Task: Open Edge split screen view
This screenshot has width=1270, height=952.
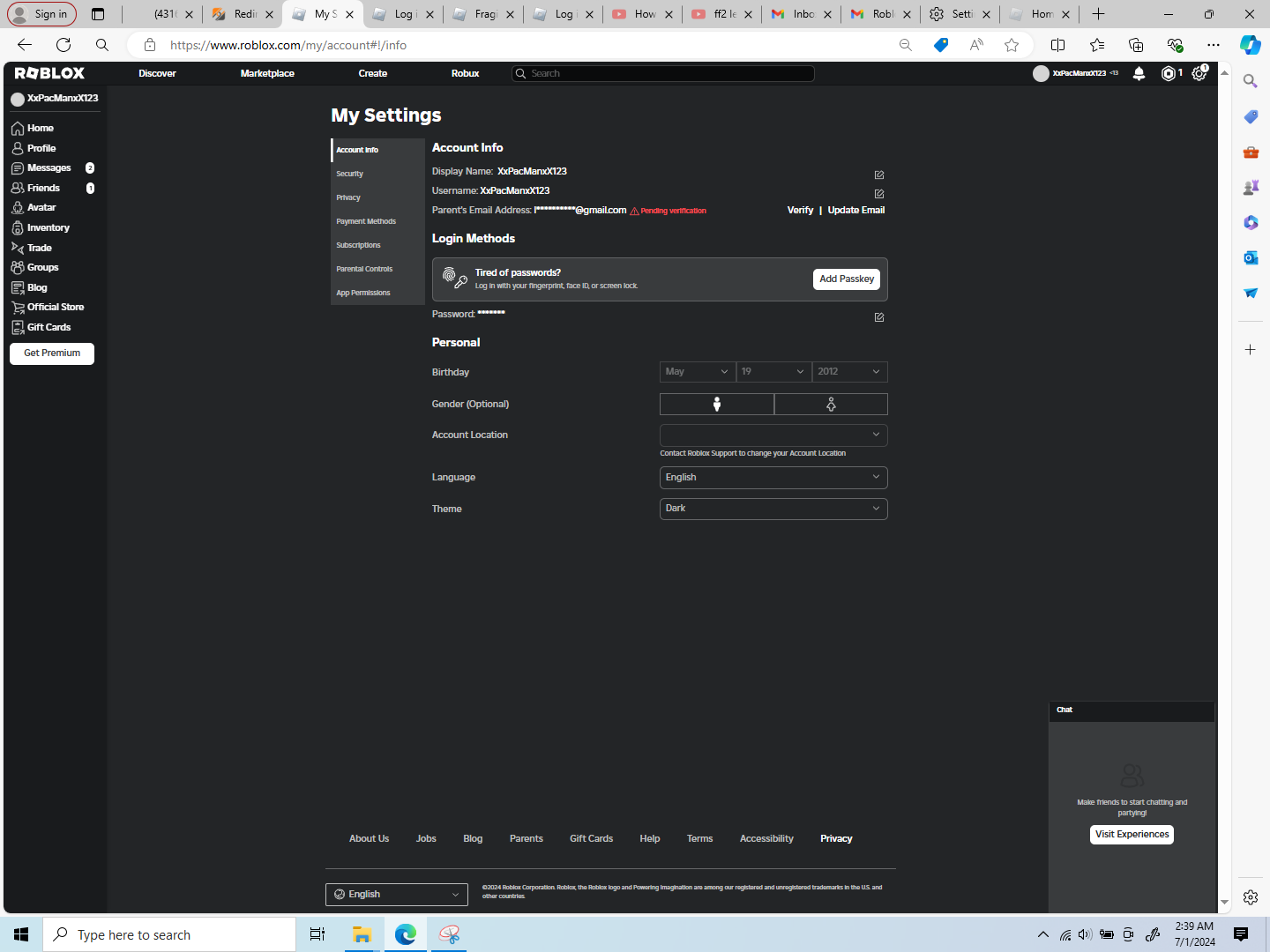Action: click(1058, 45)
